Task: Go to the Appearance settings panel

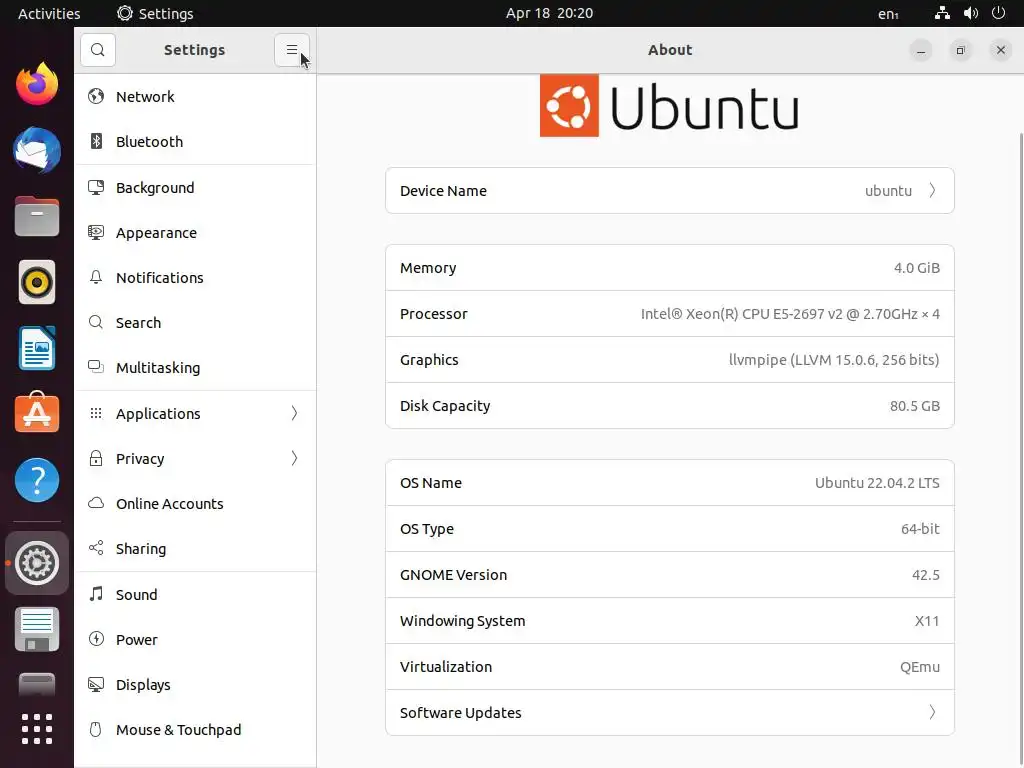Action: [156, 233]
